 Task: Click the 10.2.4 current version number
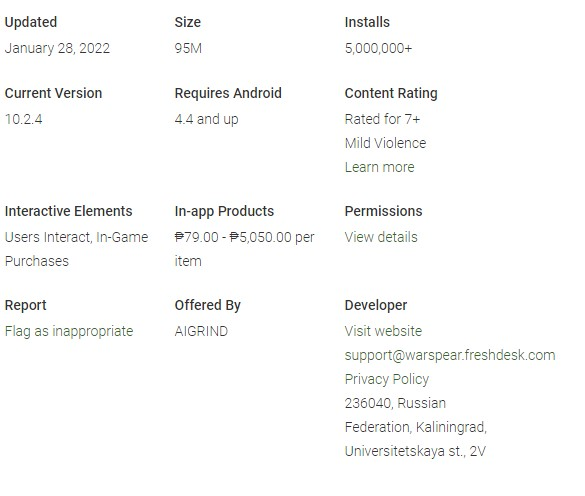coord(24,119)
